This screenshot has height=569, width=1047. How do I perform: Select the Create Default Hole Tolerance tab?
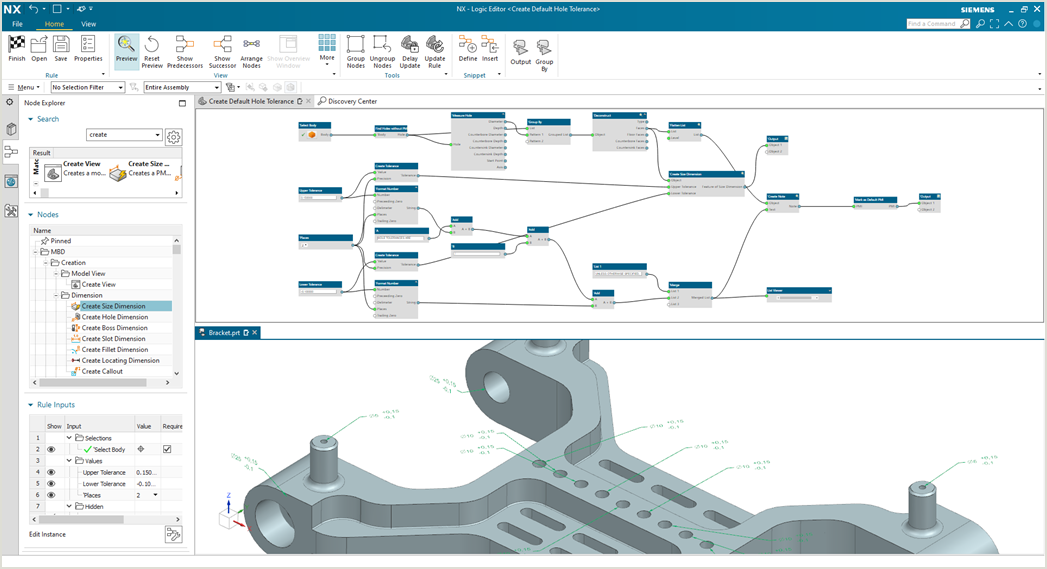[x=251, y=102]
